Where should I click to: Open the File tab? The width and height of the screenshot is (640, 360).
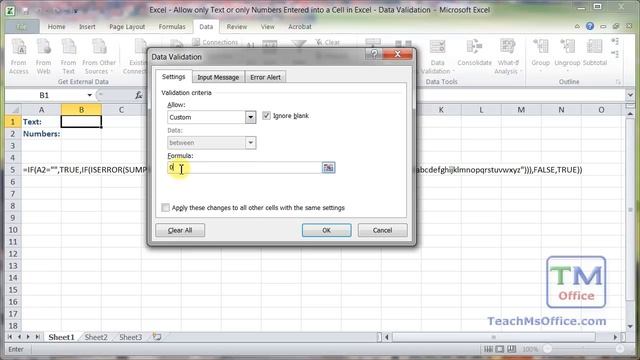coord(22,27)
